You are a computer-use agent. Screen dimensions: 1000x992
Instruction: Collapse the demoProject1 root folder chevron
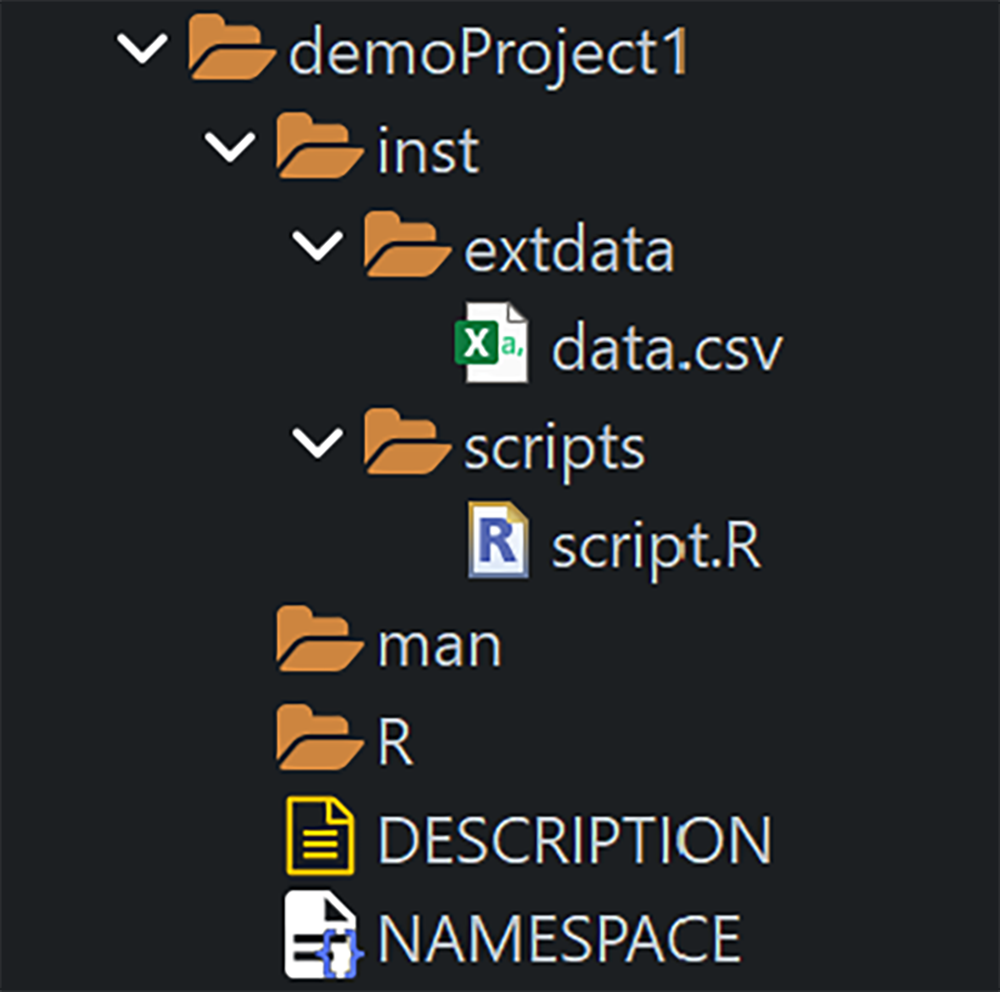[143, 50]
